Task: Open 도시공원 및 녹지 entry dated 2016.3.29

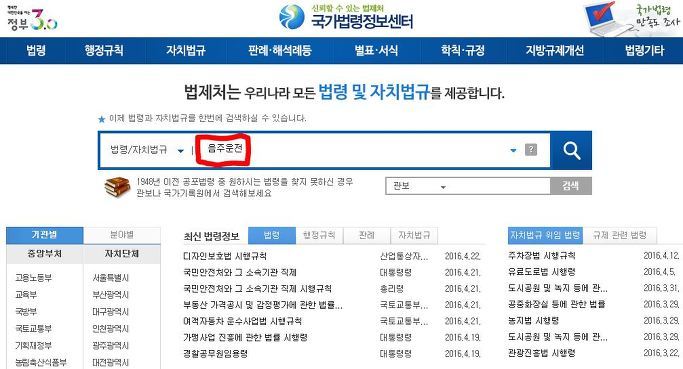Action: (558, 337)
